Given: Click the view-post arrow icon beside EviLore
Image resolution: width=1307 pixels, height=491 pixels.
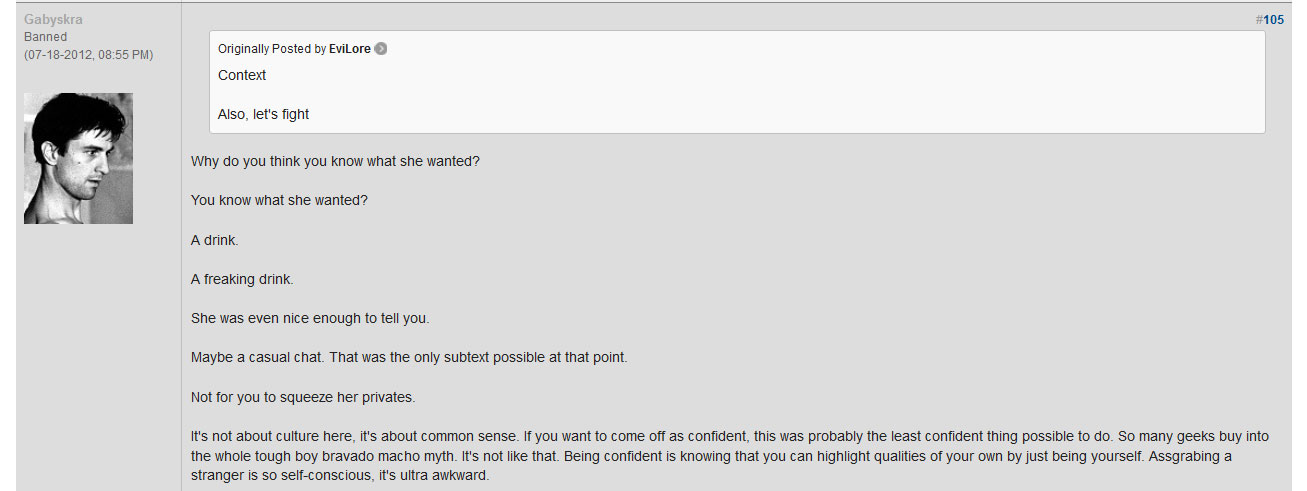Looking at the screenshot, I should click(x=380, y=49).
